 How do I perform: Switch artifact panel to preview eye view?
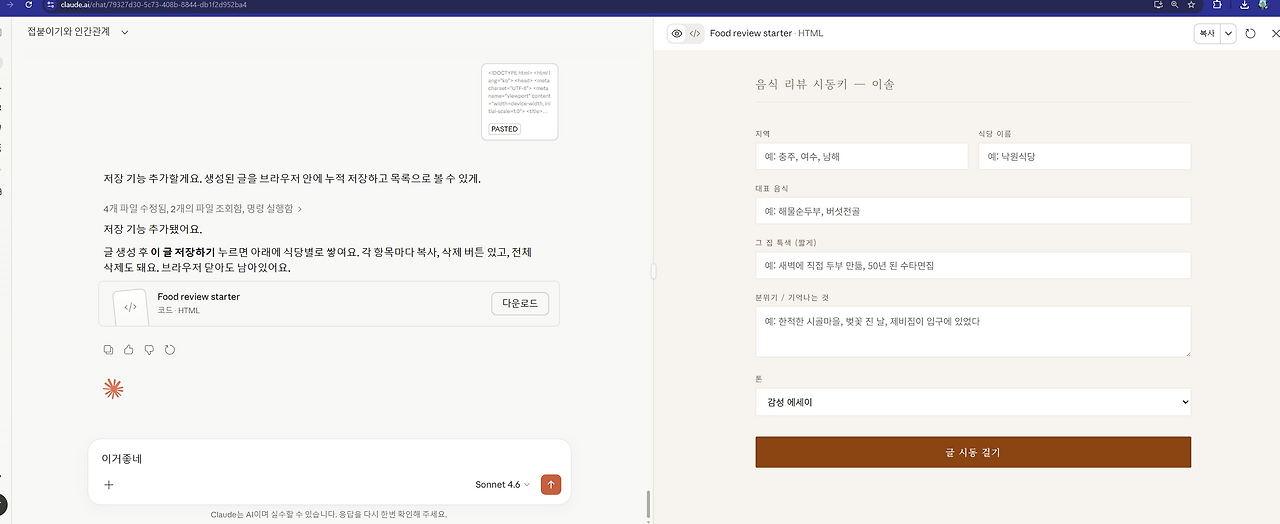pyautogui.click(x=677, y=34)
